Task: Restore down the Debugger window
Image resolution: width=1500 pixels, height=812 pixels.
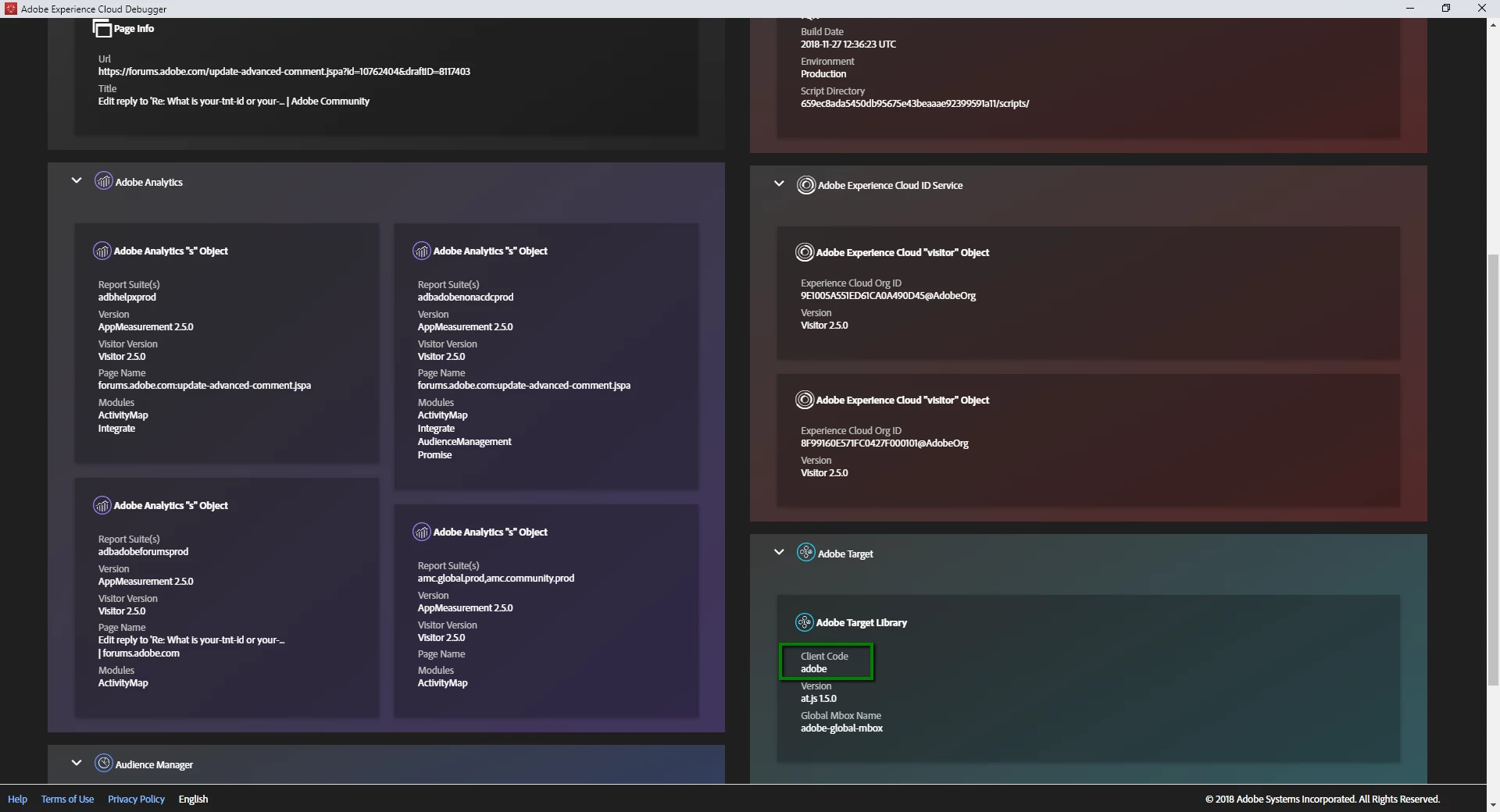Action: [1446, 9]
